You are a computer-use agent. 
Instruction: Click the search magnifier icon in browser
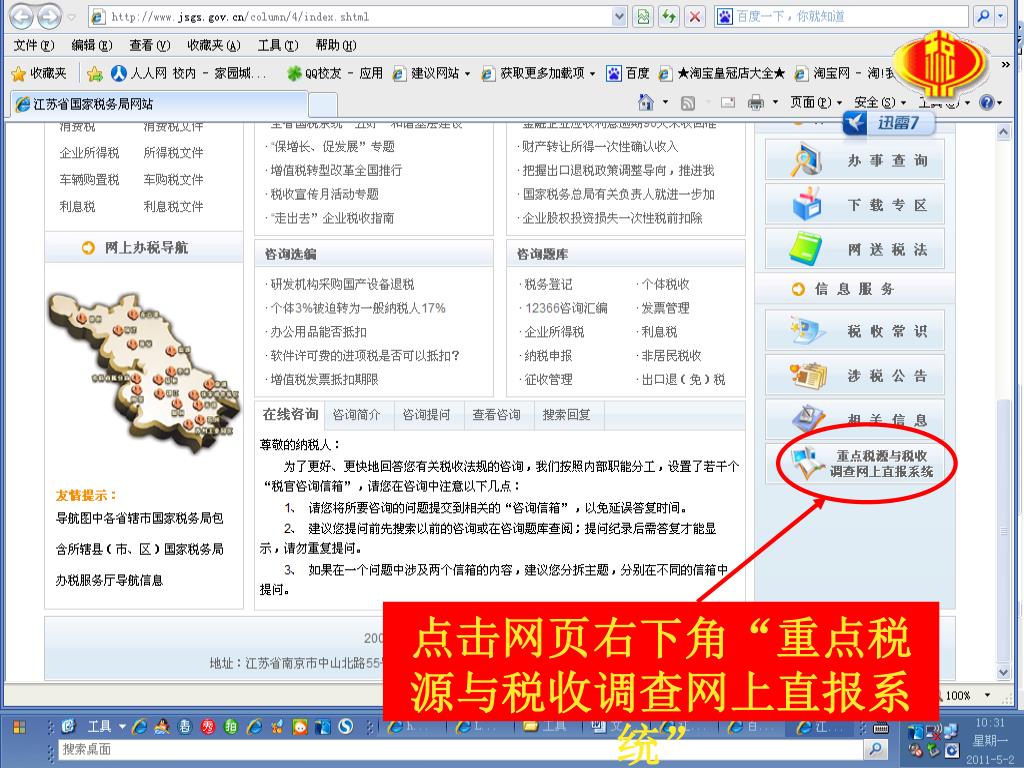click(x=982, y=17)
